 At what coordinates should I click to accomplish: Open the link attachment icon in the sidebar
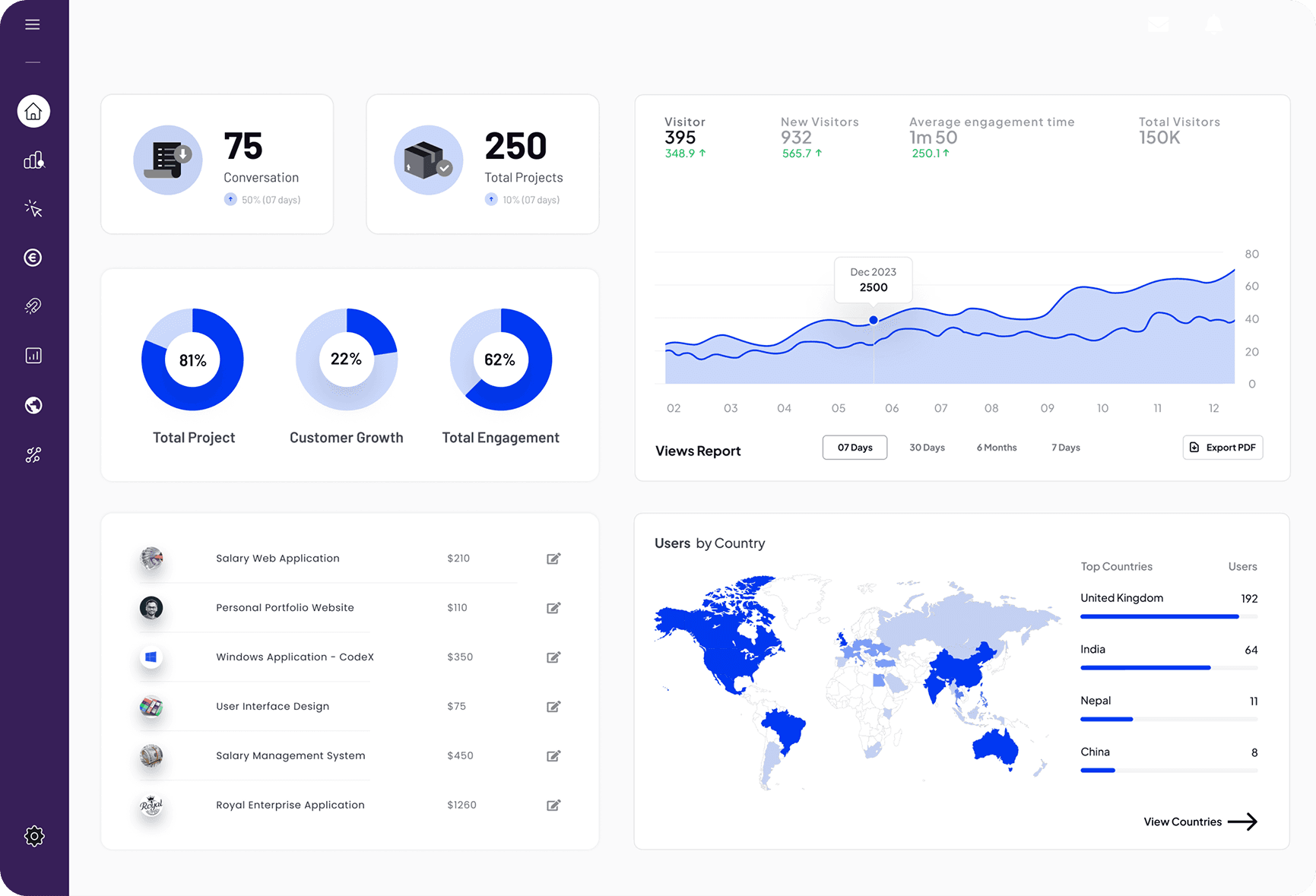click(33, 306)
